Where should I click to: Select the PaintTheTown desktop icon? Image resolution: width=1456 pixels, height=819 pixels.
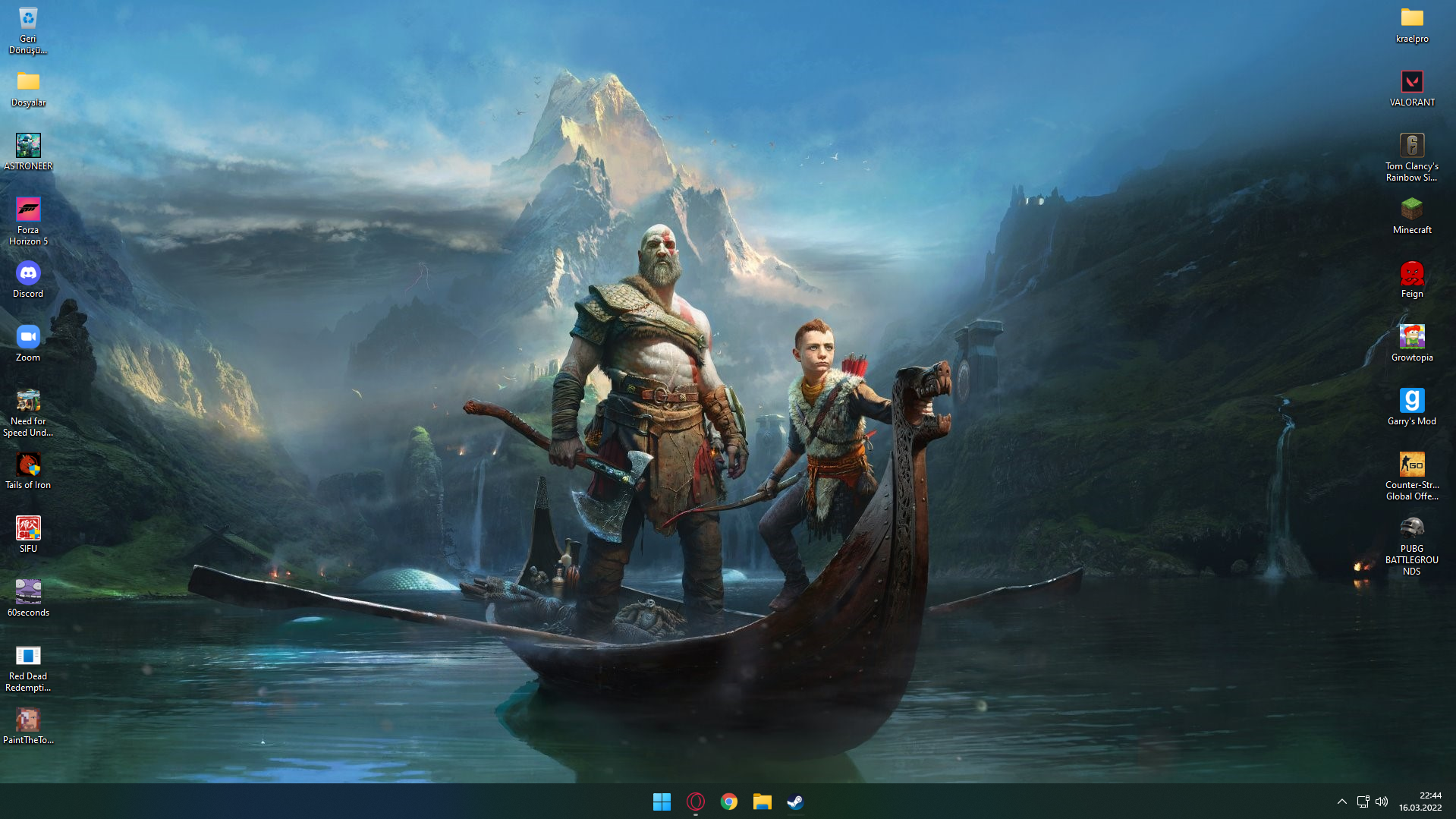coord(28,726)
